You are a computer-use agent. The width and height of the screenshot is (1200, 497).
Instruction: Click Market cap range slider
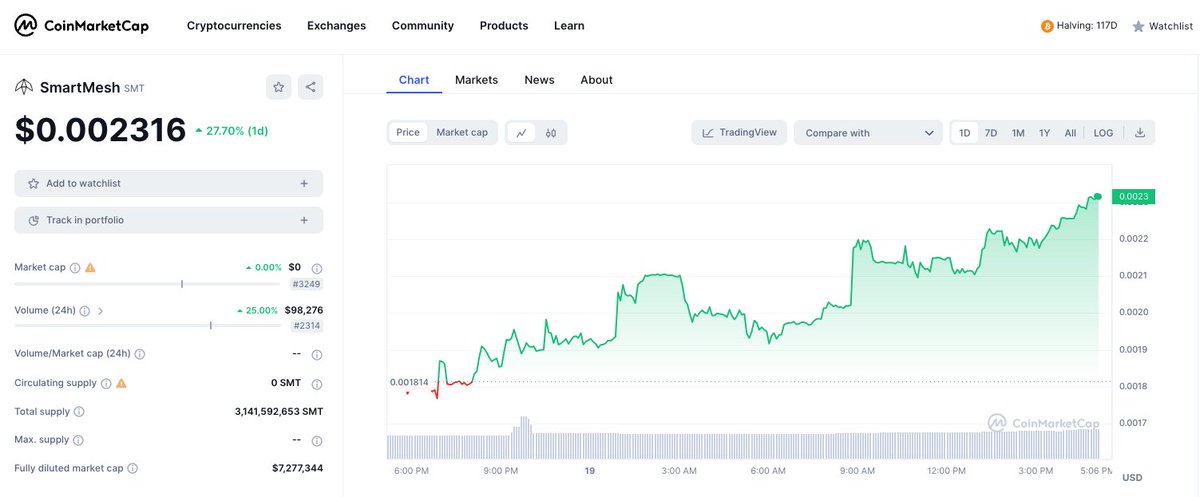point(148,284)
